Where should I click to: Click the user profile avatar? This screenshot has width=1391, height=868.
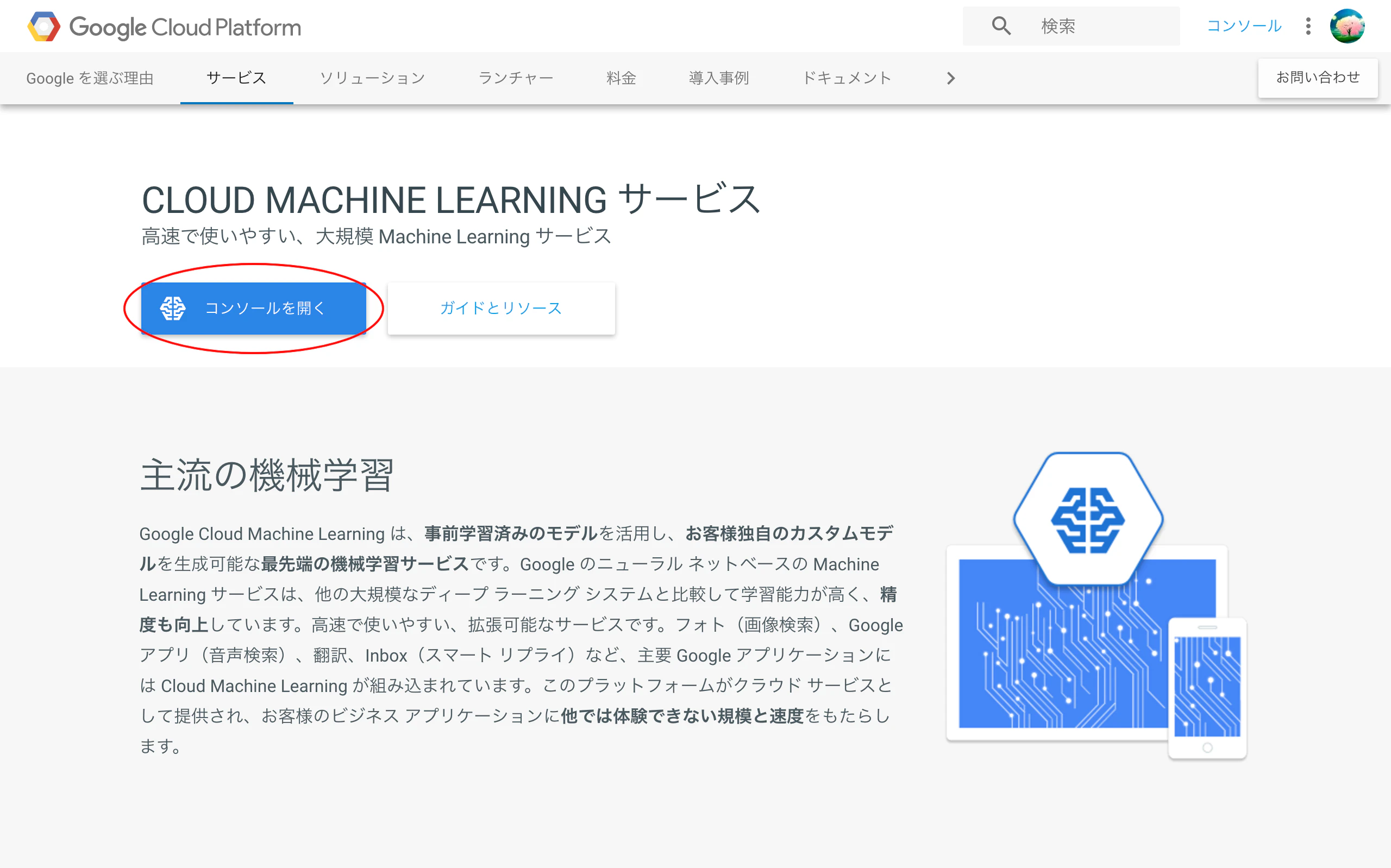pyautogui.click(x=1348, y=26)
